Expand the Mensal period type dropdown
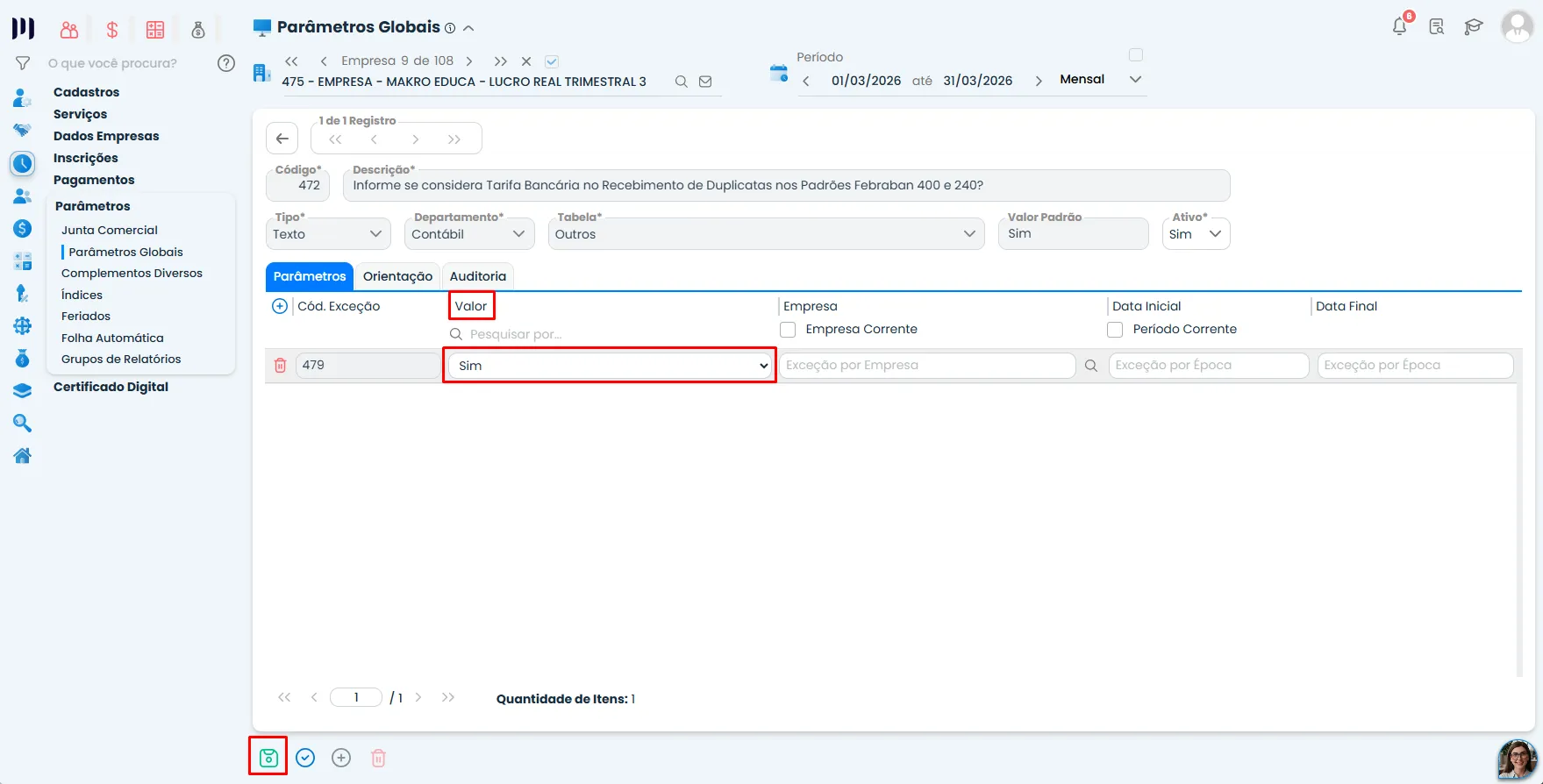Viewport: 1543px width, 784px height. coord(1135,79)
